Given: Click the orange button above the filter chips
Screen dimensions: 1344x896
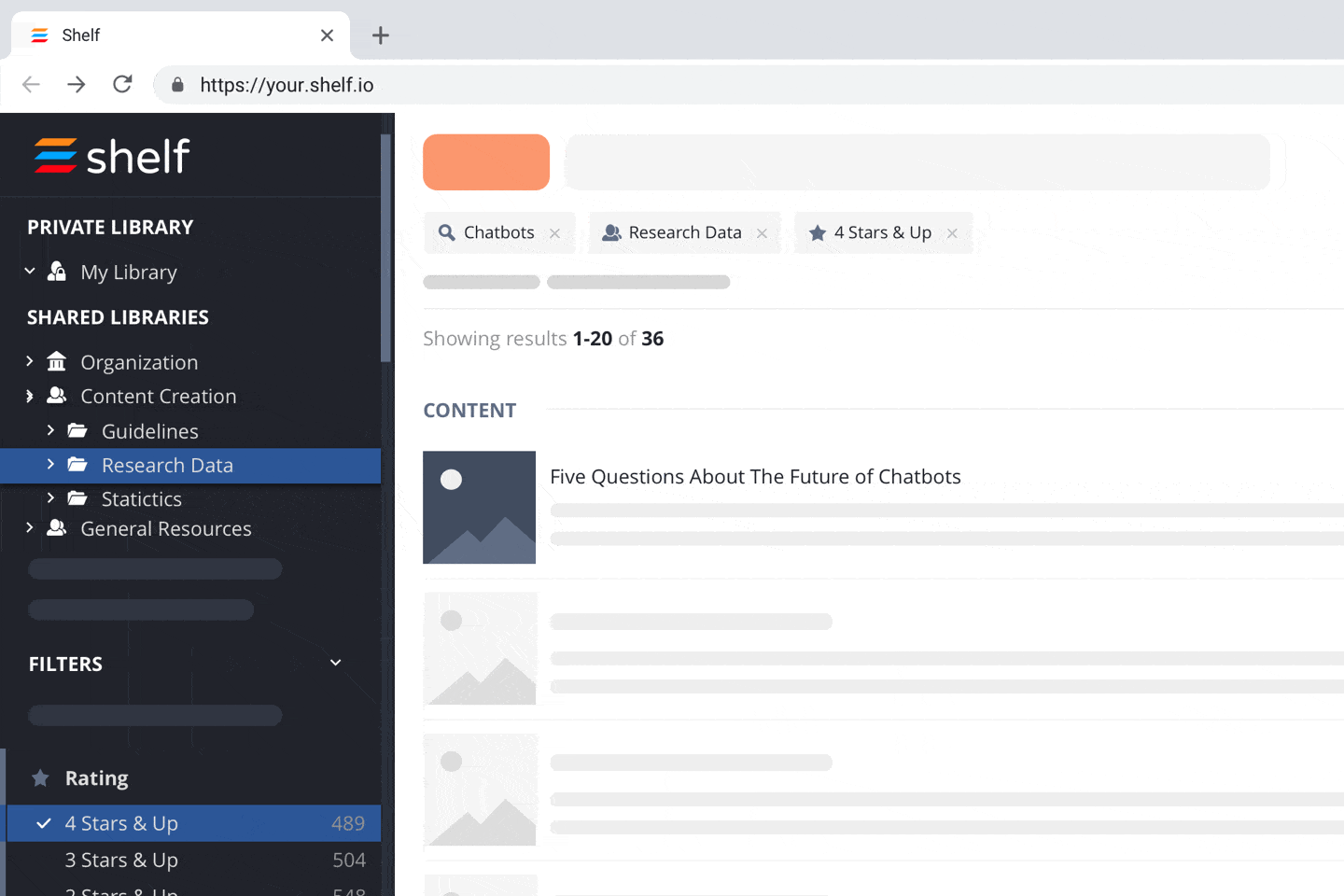Looking at the screenshot, I should (486, 162).
